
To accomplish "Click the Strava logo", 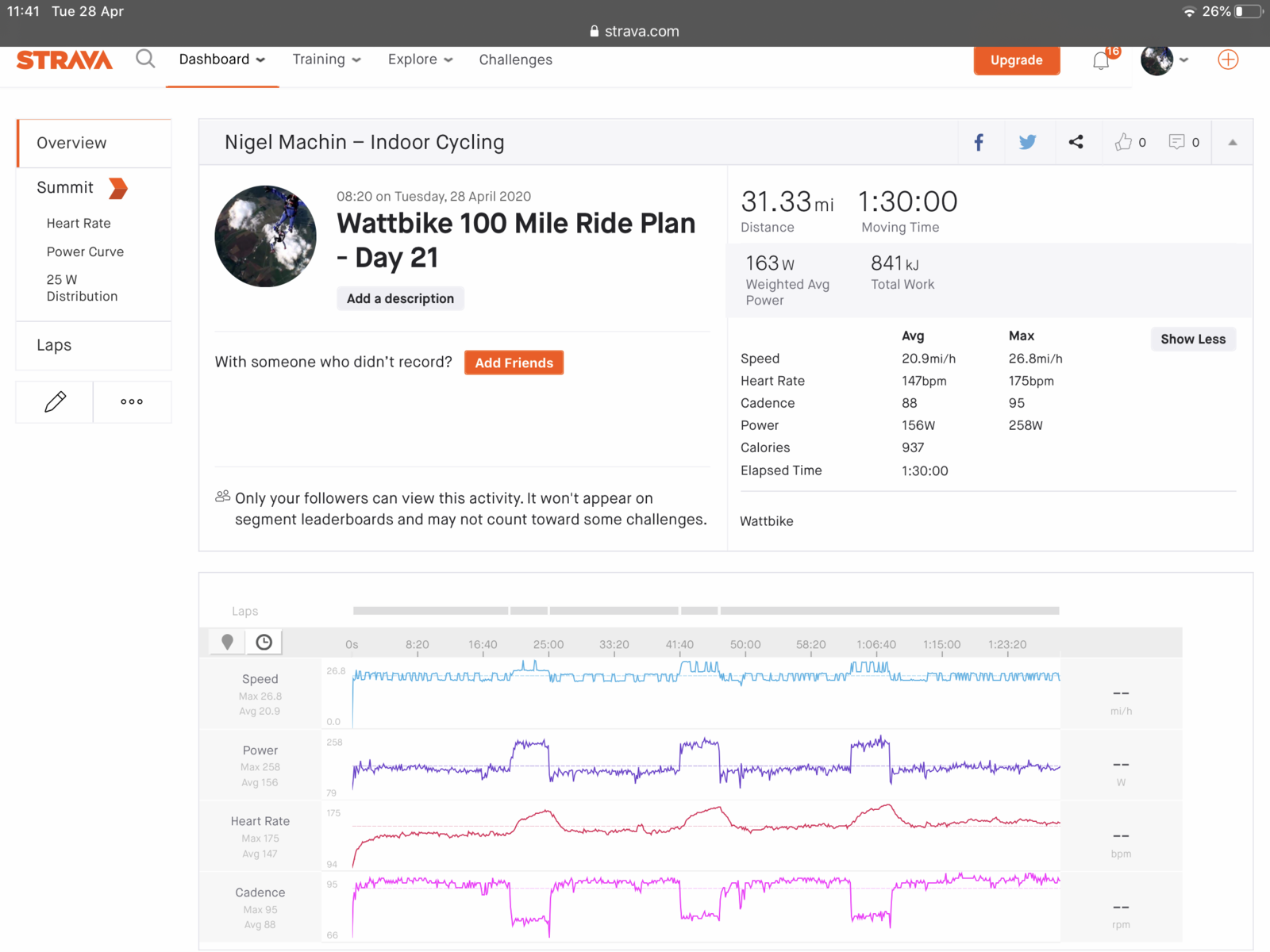I will 64,60.
